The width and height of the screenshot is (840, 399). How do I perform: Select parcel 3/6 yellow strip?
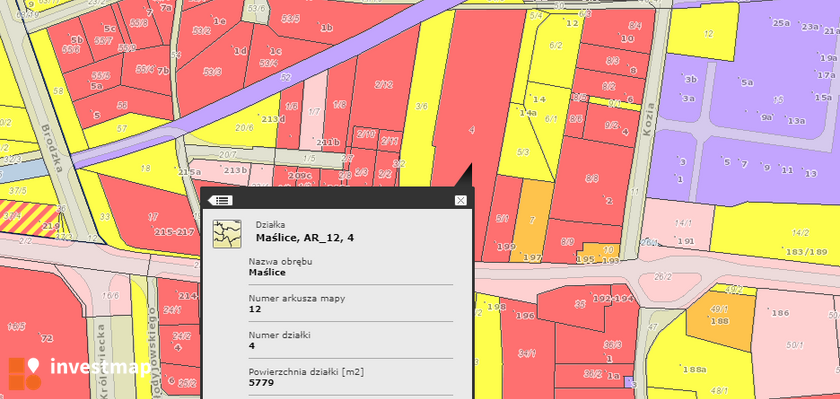point(422,107)
